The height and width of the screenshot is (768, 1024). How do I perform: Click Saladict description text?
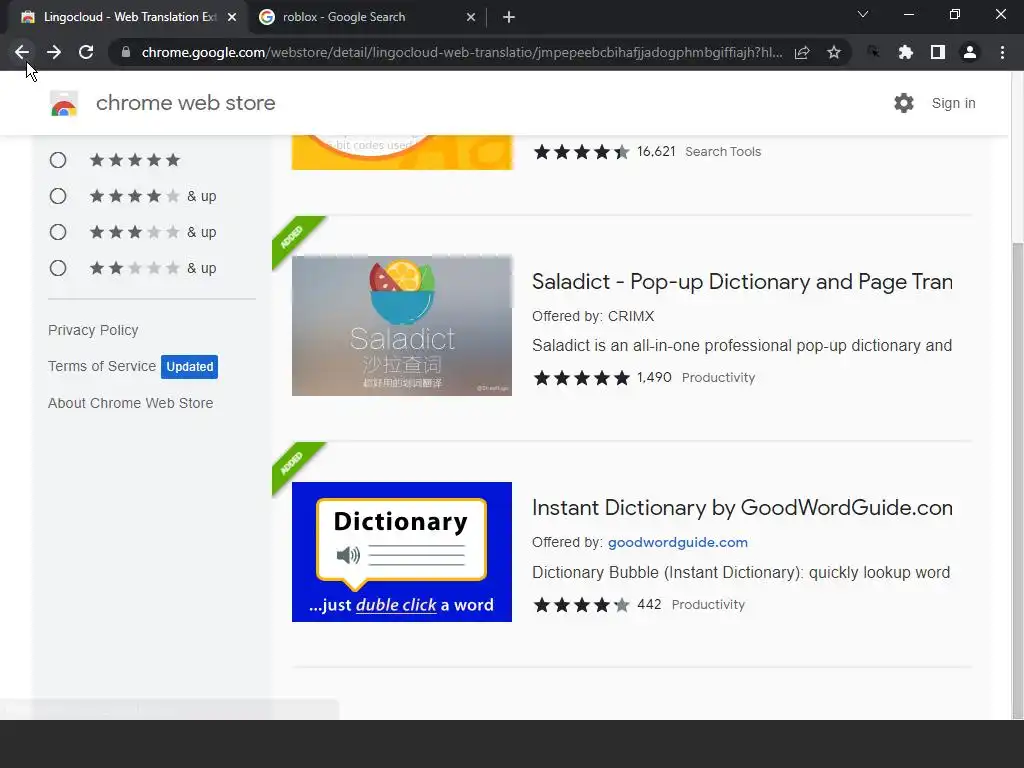(x=742, y=345)
